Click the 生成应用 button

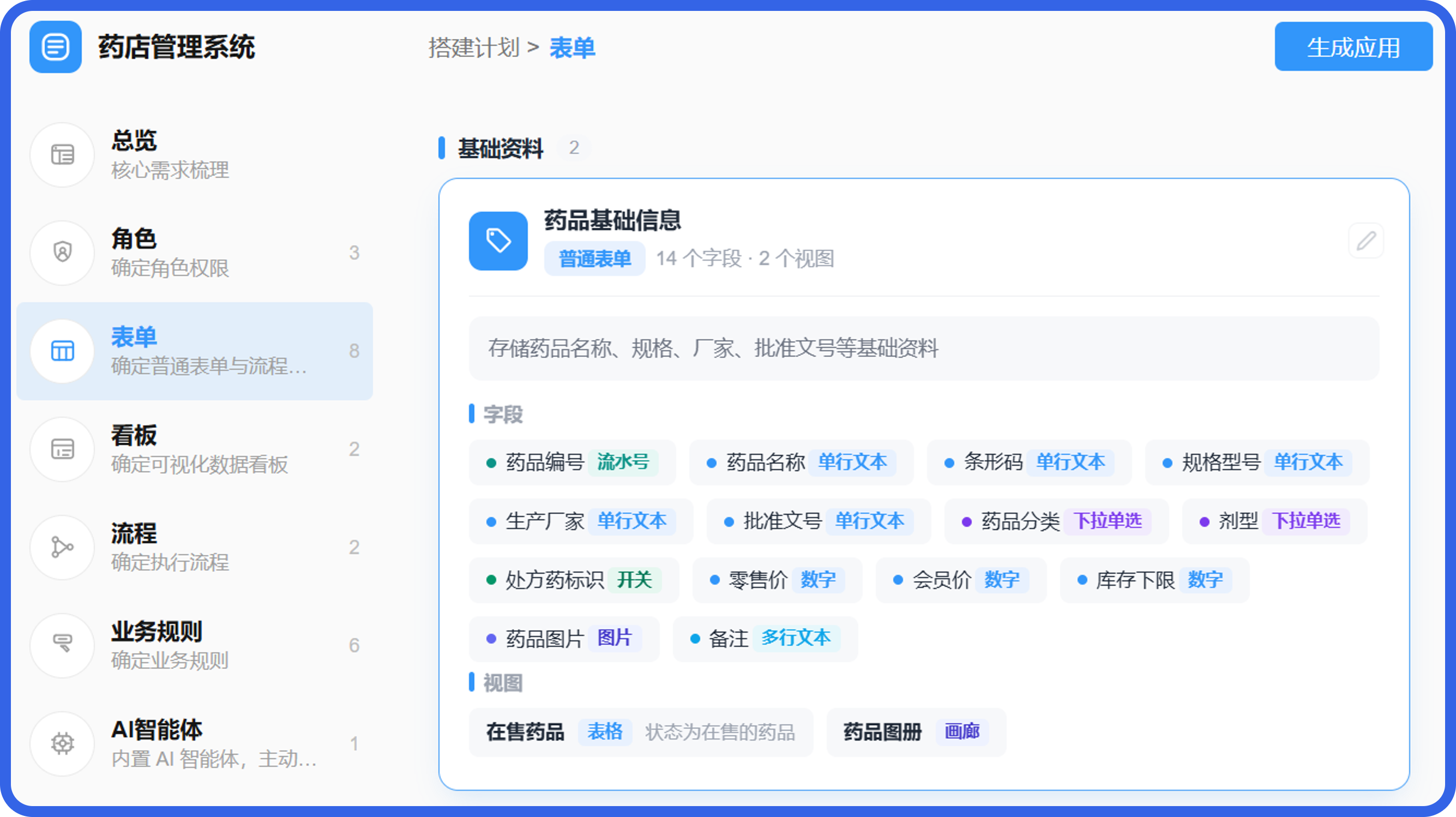click(1353, 47)
